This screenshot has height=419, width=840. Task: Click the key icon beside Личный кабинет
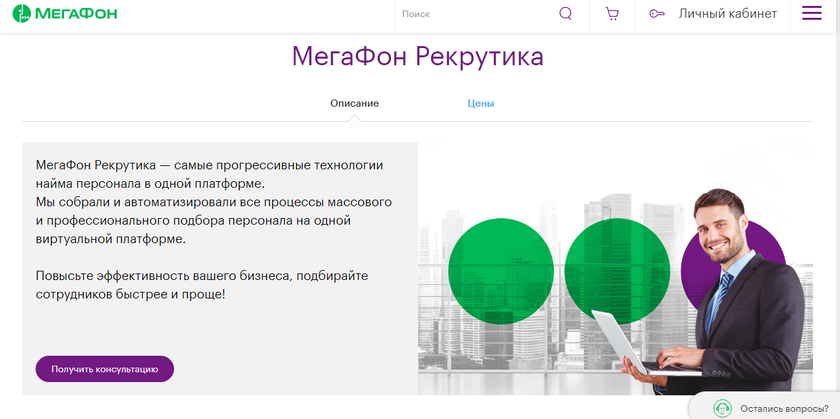[657, 13]
